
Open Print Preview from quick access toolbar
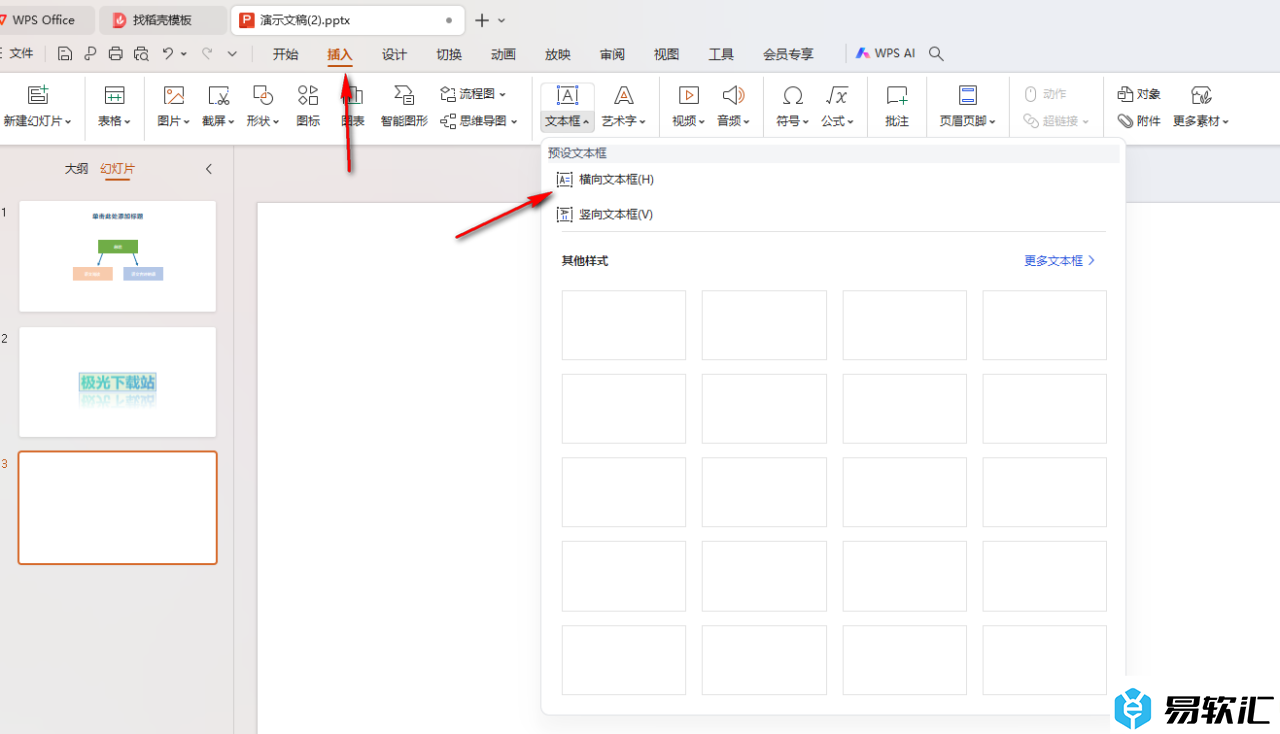pyautogui.click(x=141, y=54)
